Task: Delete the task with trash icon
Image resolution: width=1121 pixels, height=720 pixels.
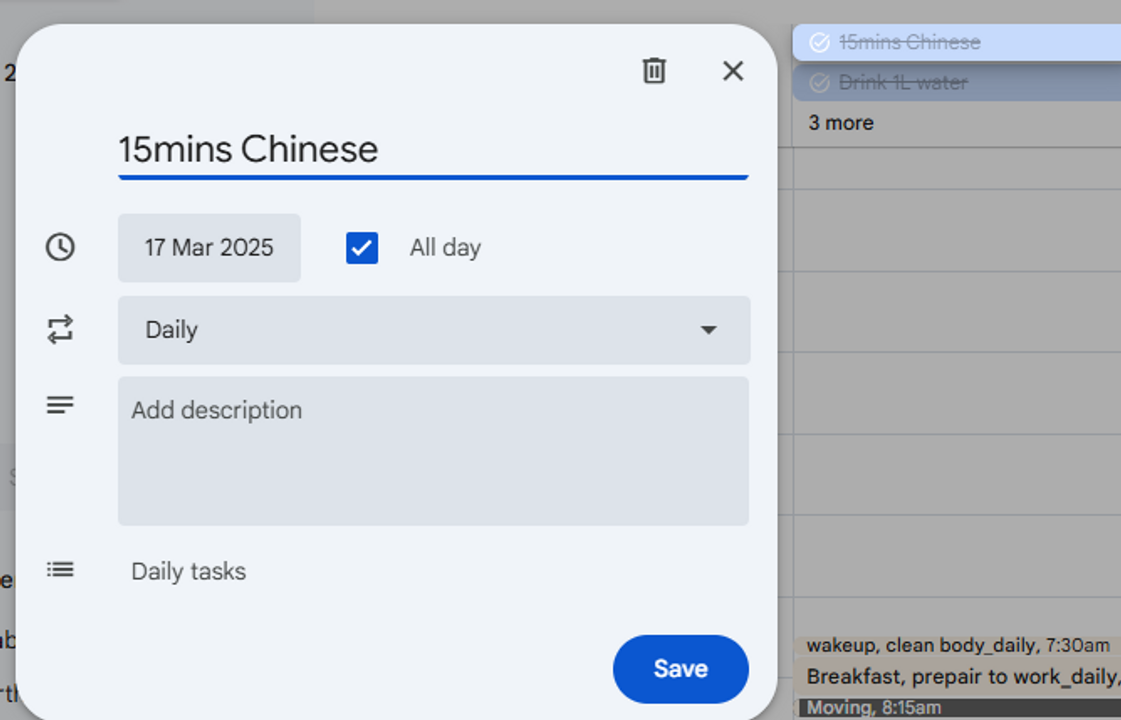Action: (654, 71)
